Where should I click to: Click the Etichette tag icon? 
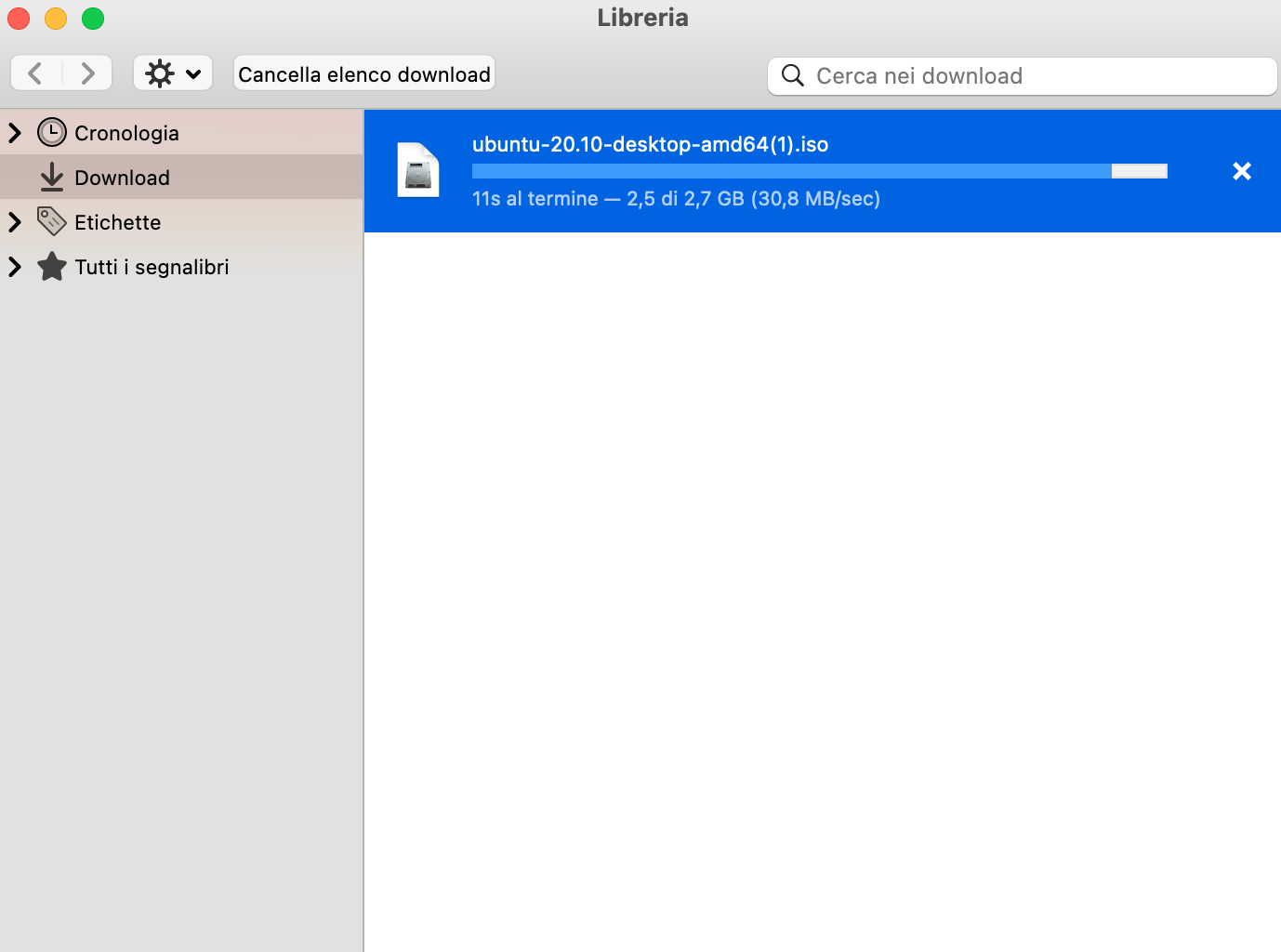coord(52,221)
